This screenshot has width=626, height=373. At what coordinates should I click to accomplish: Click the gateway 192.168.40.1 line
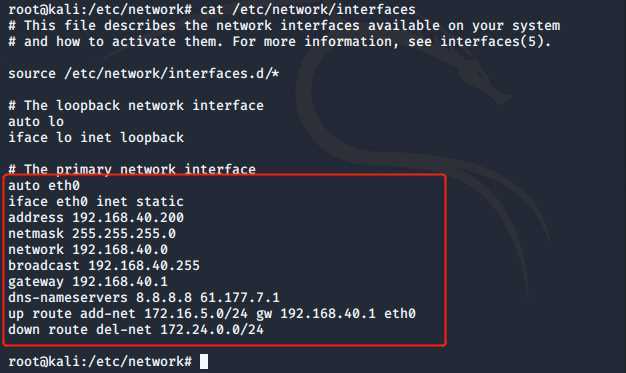pos(88,282)
